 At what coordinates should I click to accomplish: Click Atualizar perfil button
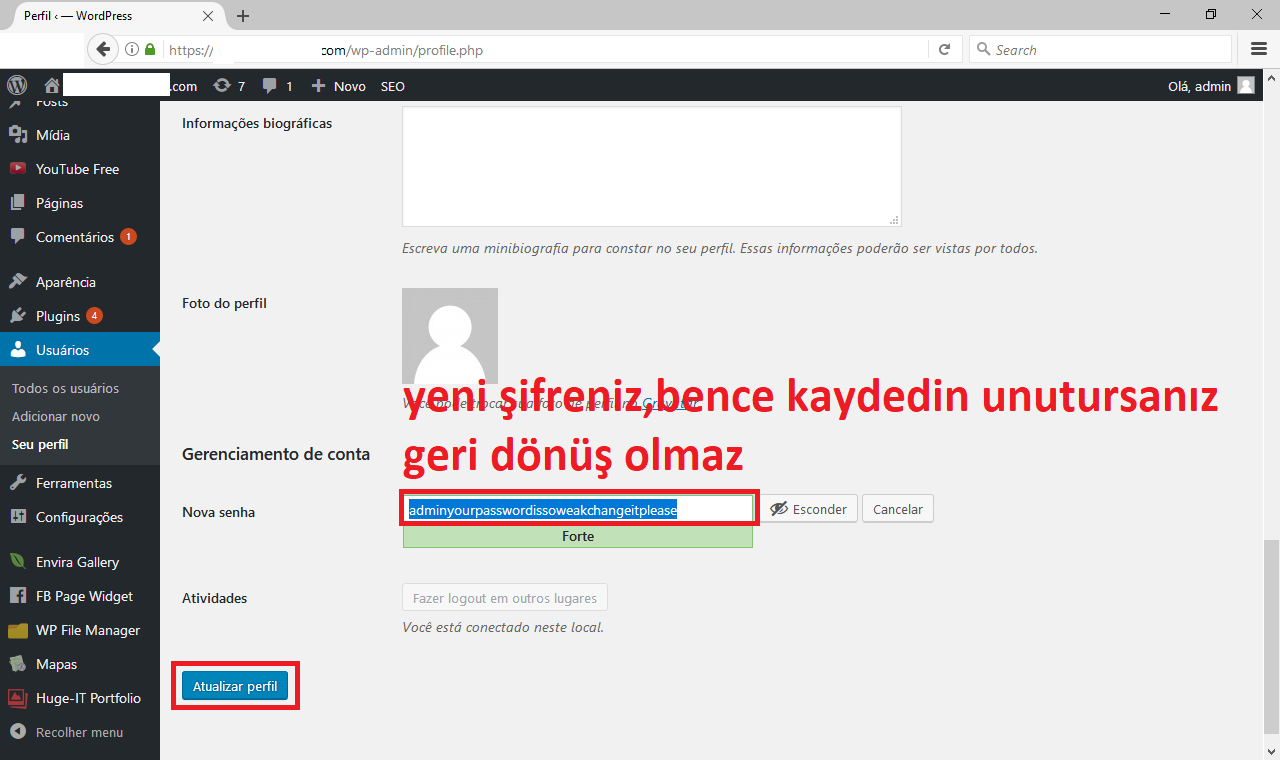pos(235,686)
